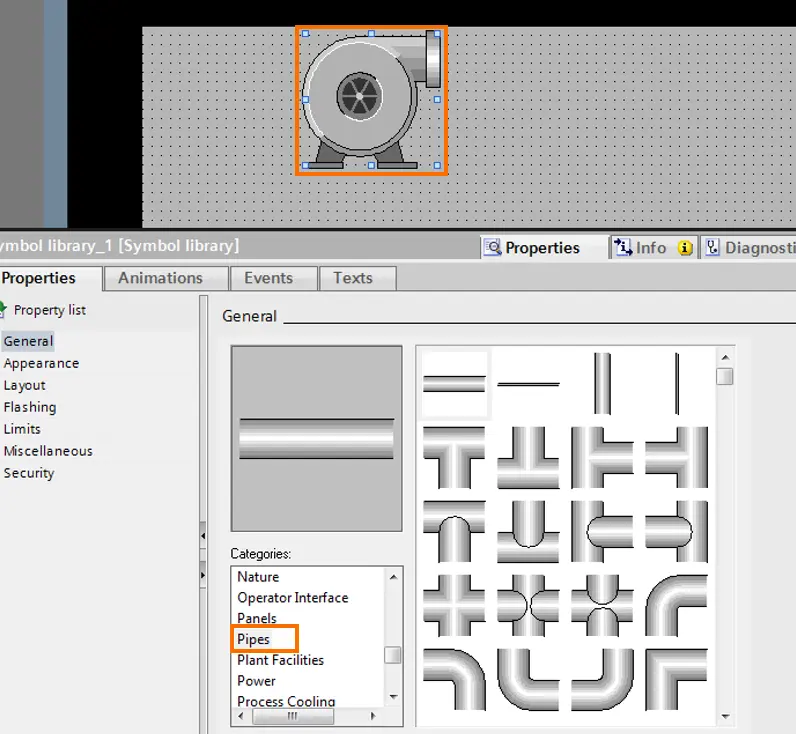Collapse the property list using the splitter arrow
The height and width of the screenshot is (734, 796).
203,536
